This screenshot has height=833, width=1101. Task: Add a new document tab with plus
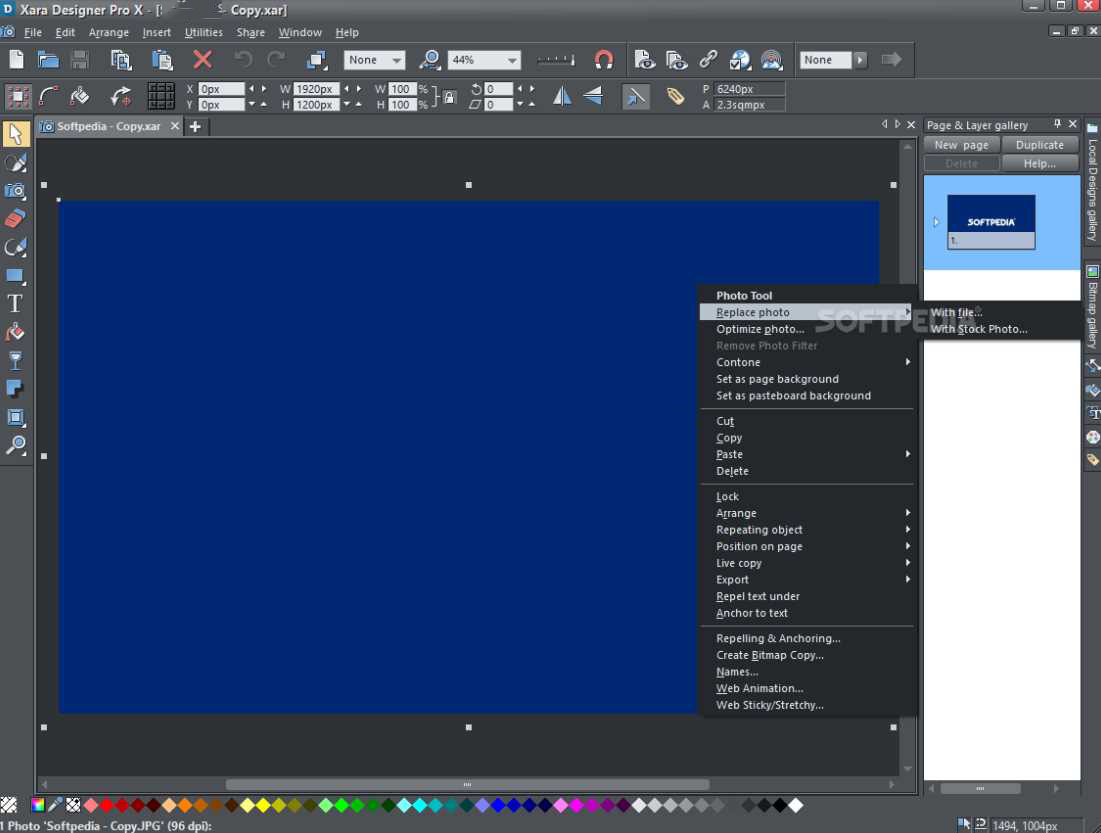click(x=195, y=126)
